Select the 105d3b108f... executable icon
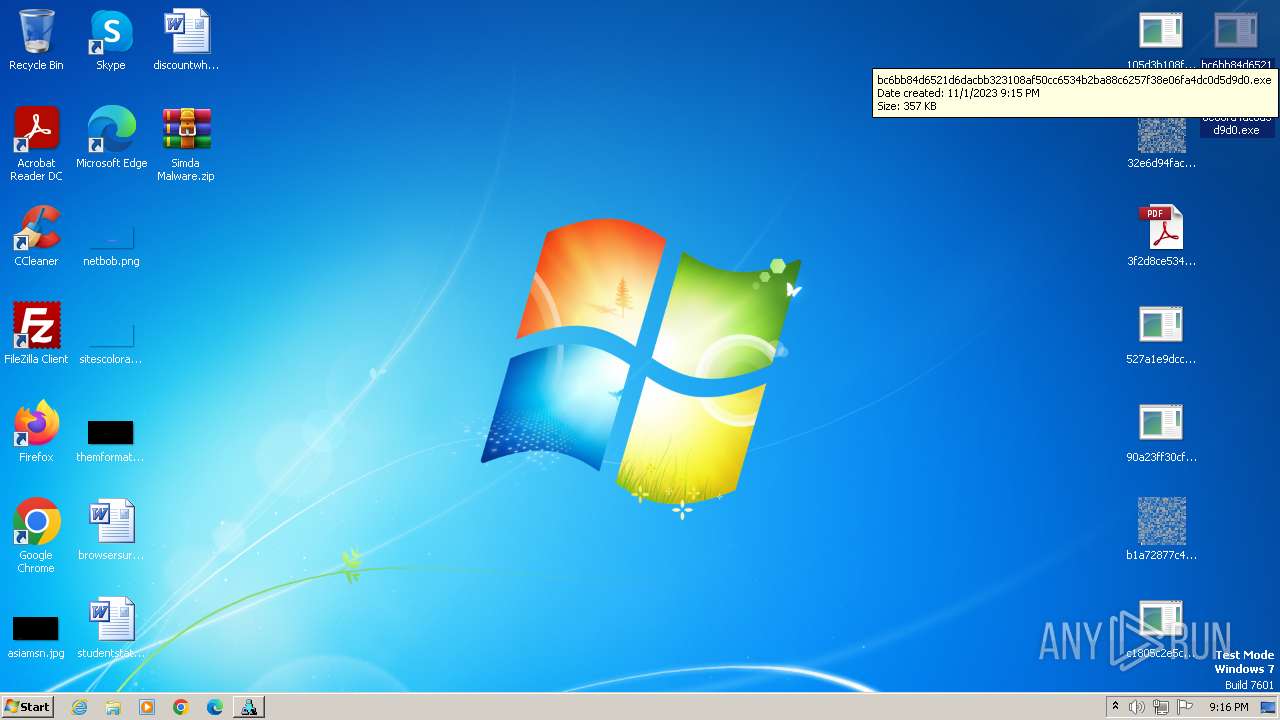This screenshot has height=720, width=1280. (x=1161, y=40)
